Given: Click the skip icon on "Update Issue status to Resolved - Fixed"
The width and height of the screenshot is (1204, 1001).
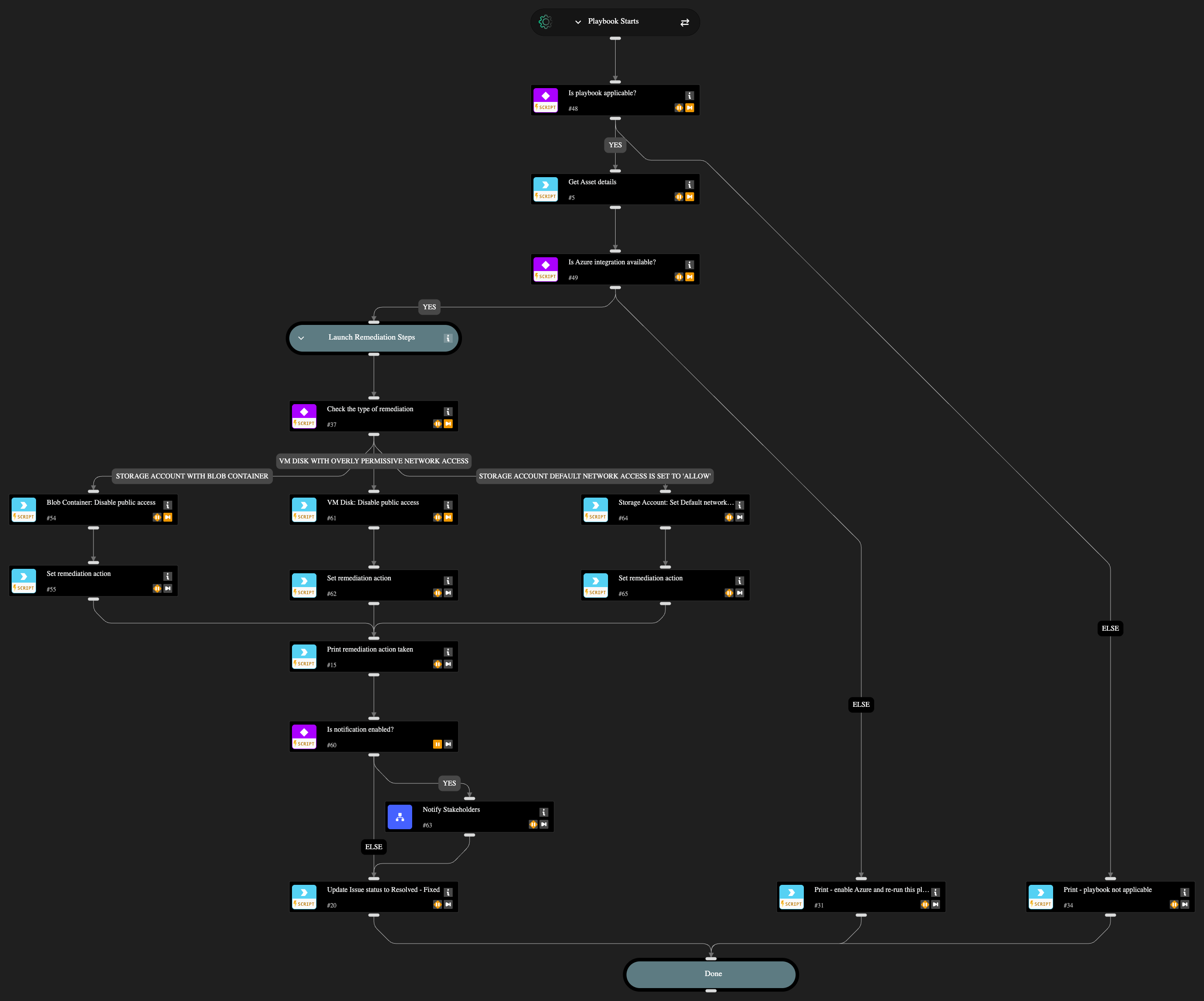Looking at the screenshot, I should click(448, 904).
